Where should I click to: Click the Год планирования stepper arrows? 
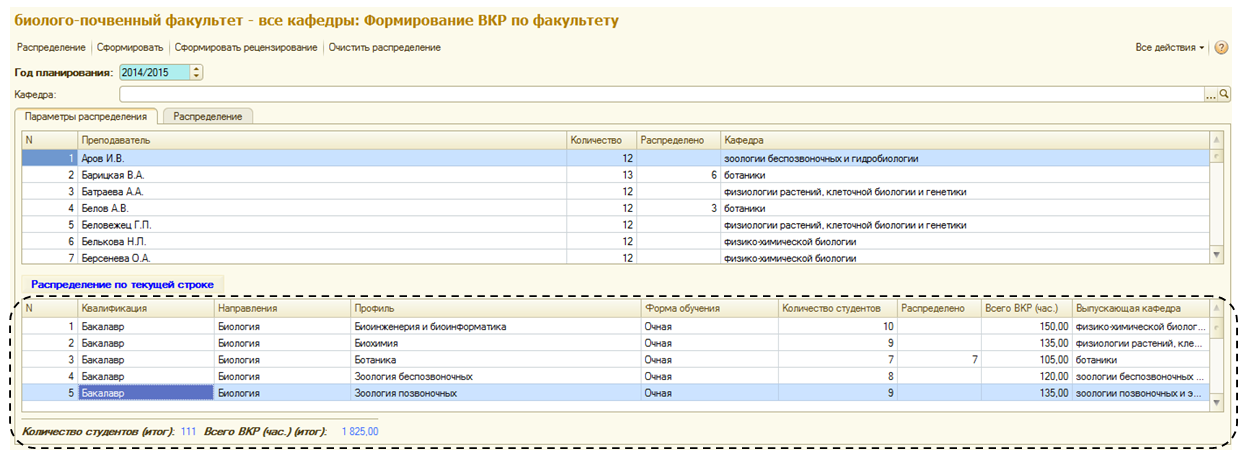tap(196, 72)
